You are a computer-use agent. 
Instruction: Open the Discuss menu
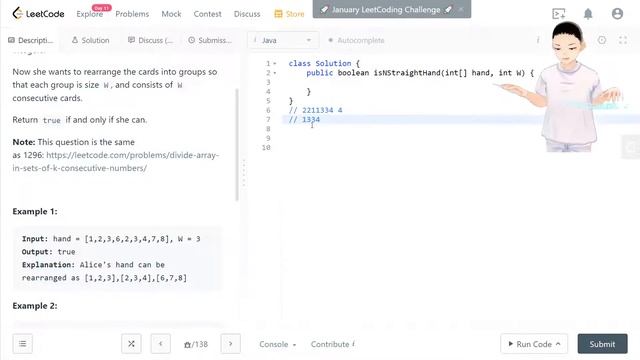[247, 14]
